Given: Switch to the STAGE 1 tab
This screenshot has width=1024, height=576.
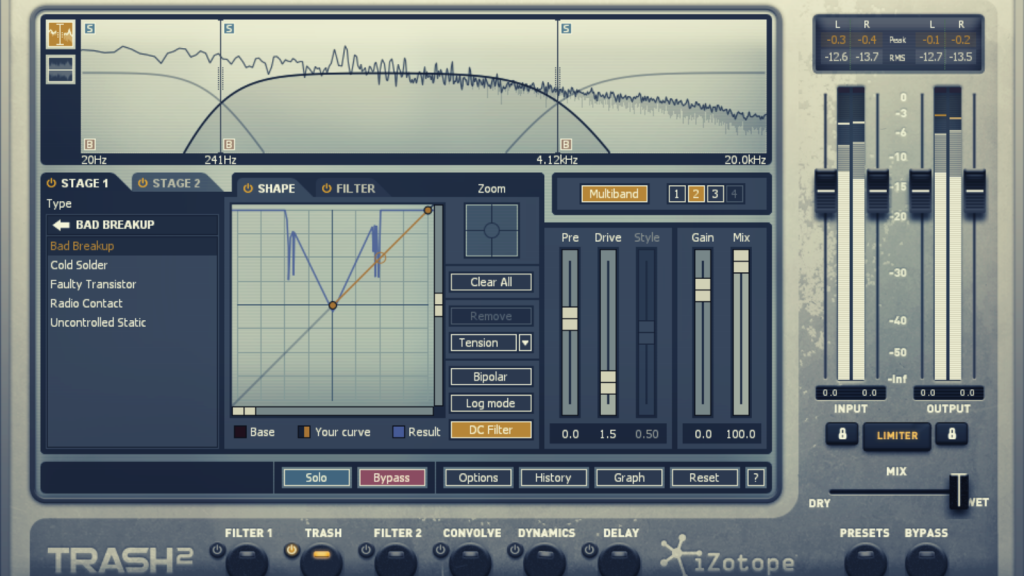Looking at the screenshot, I should click(x=84, y=184).
